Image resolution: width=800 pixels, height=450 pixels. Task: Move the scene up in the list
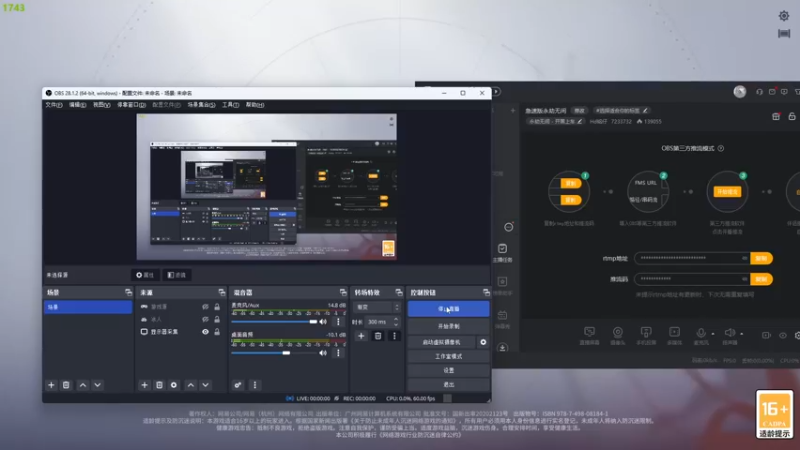[x=83, y=385]
